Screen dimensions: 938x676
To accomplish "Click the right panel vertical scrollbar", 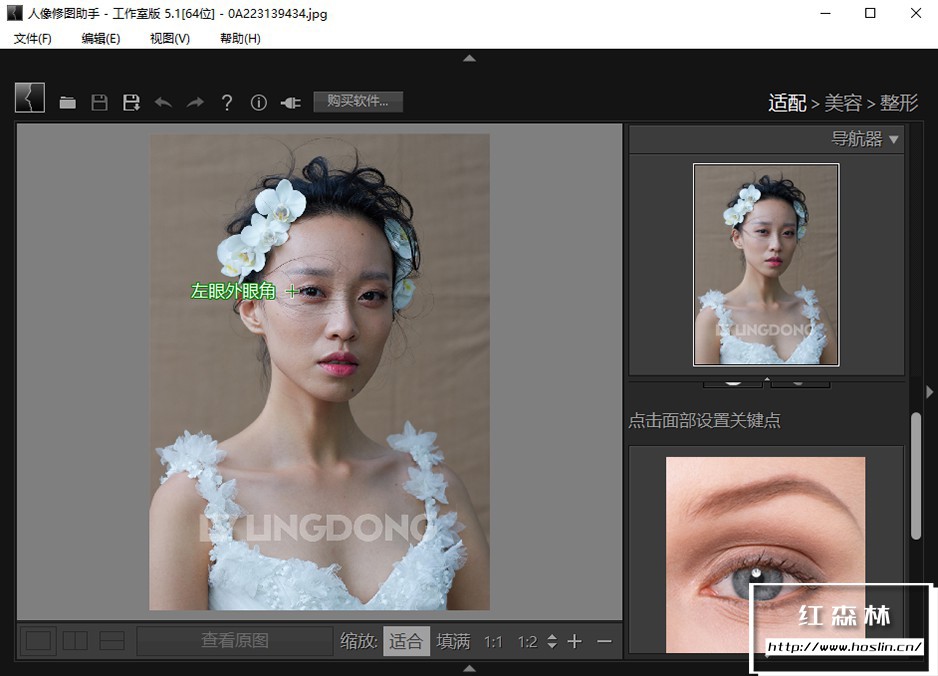I will 916,475.
